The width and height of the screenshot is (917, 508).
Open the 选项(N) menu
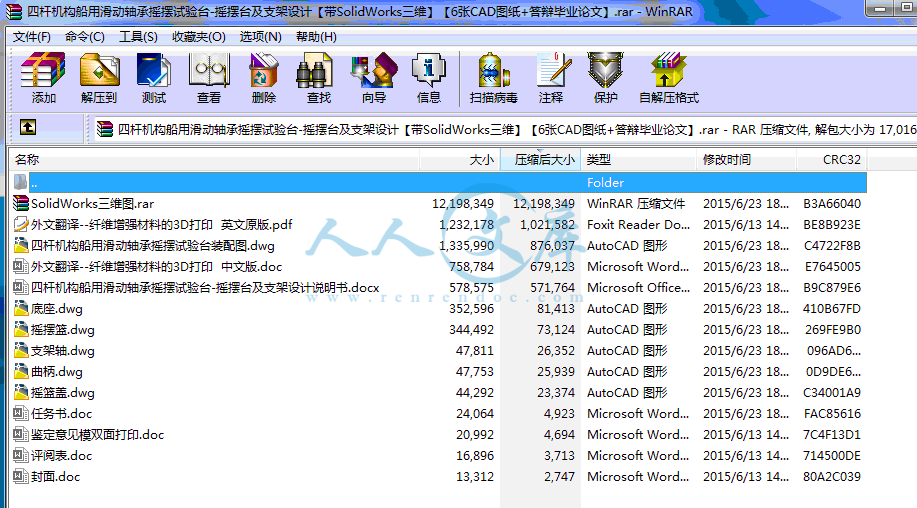[261, 37]
